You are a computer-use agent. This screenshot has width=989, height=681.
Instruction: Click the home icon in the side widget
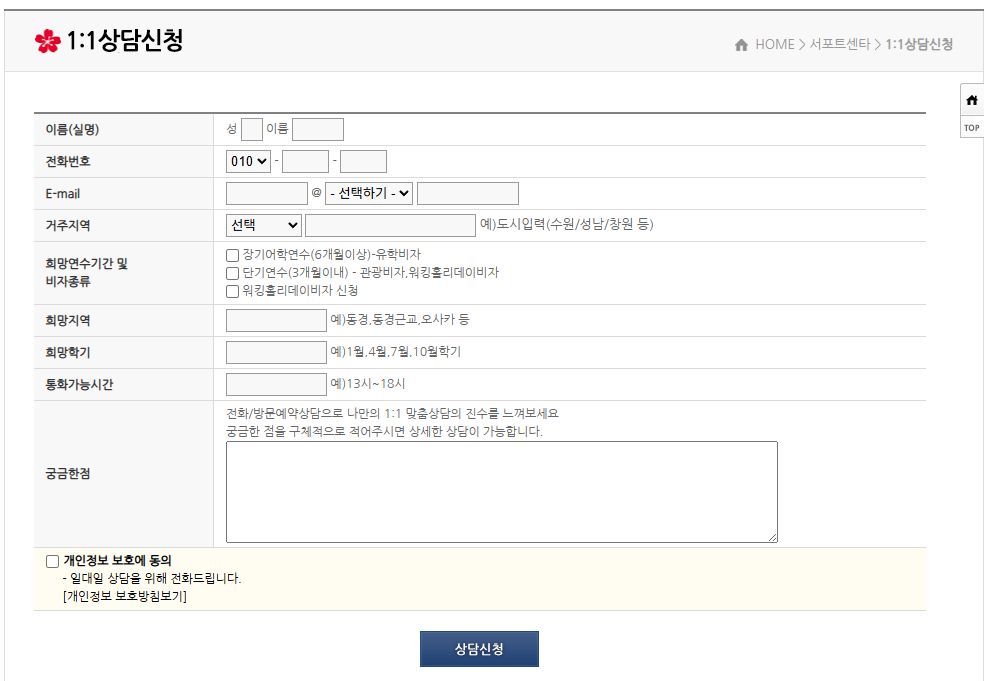(x=972, y=100)
